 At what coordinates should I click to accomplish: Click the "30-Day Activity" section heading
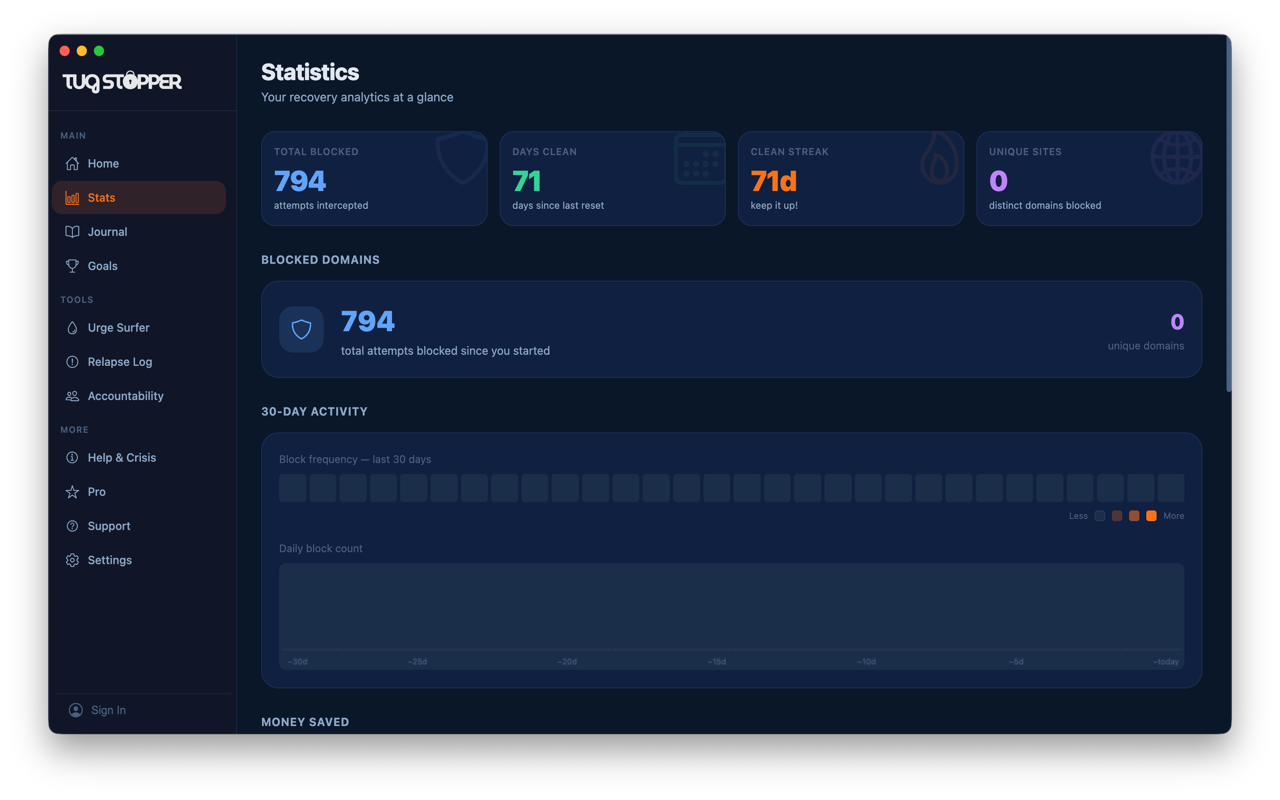(314, 412)
